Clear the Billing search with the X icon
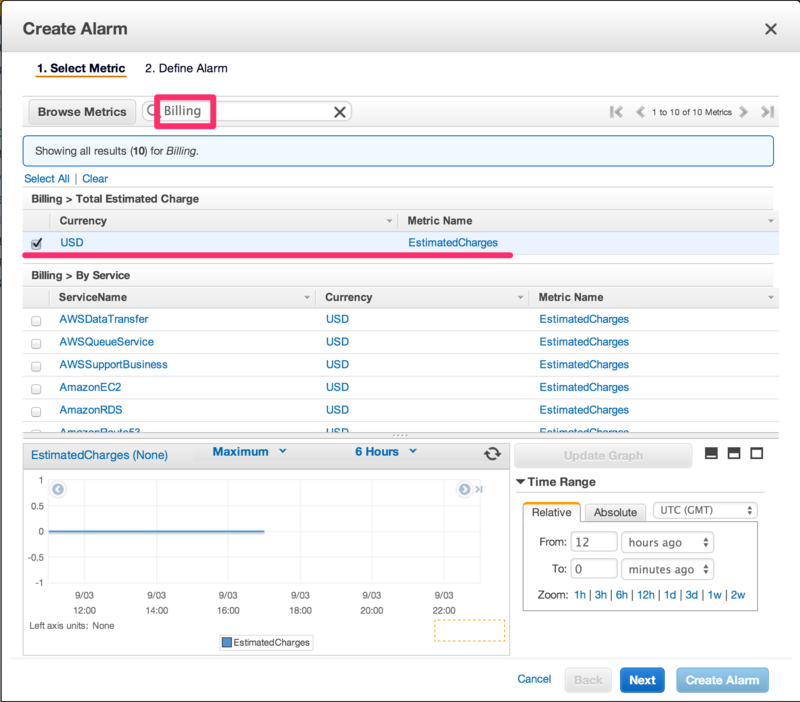The height and width of the screenshot is (702, 800). 340,112
